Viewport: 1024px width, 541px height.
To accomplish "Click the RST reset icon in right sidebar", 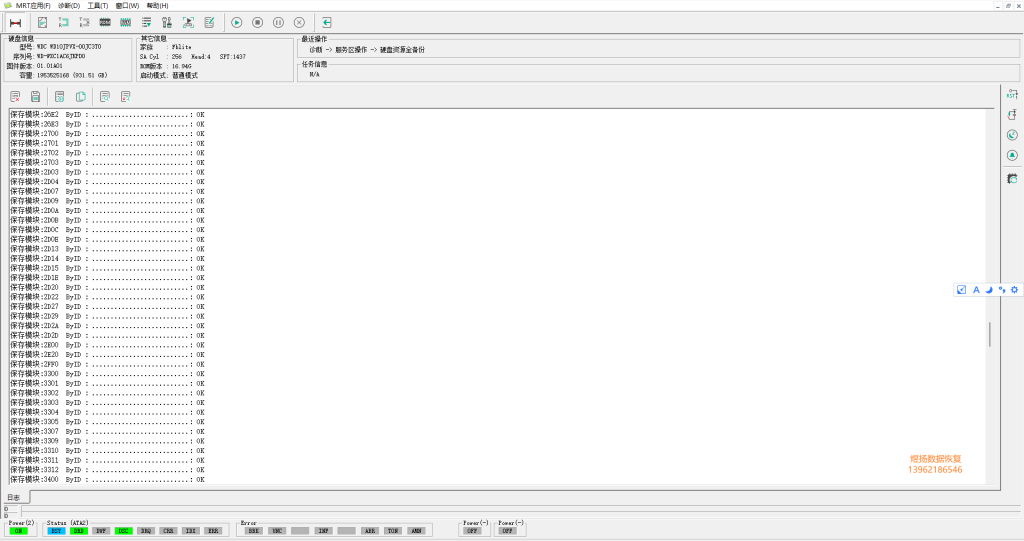I will (1012, 94).
